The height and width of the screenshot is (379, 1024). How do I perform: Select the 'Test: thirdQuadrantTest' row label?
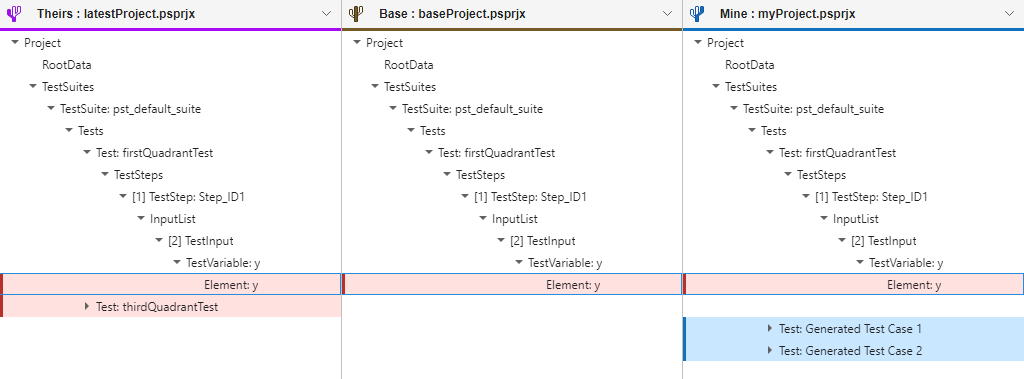tap(157, 306)
